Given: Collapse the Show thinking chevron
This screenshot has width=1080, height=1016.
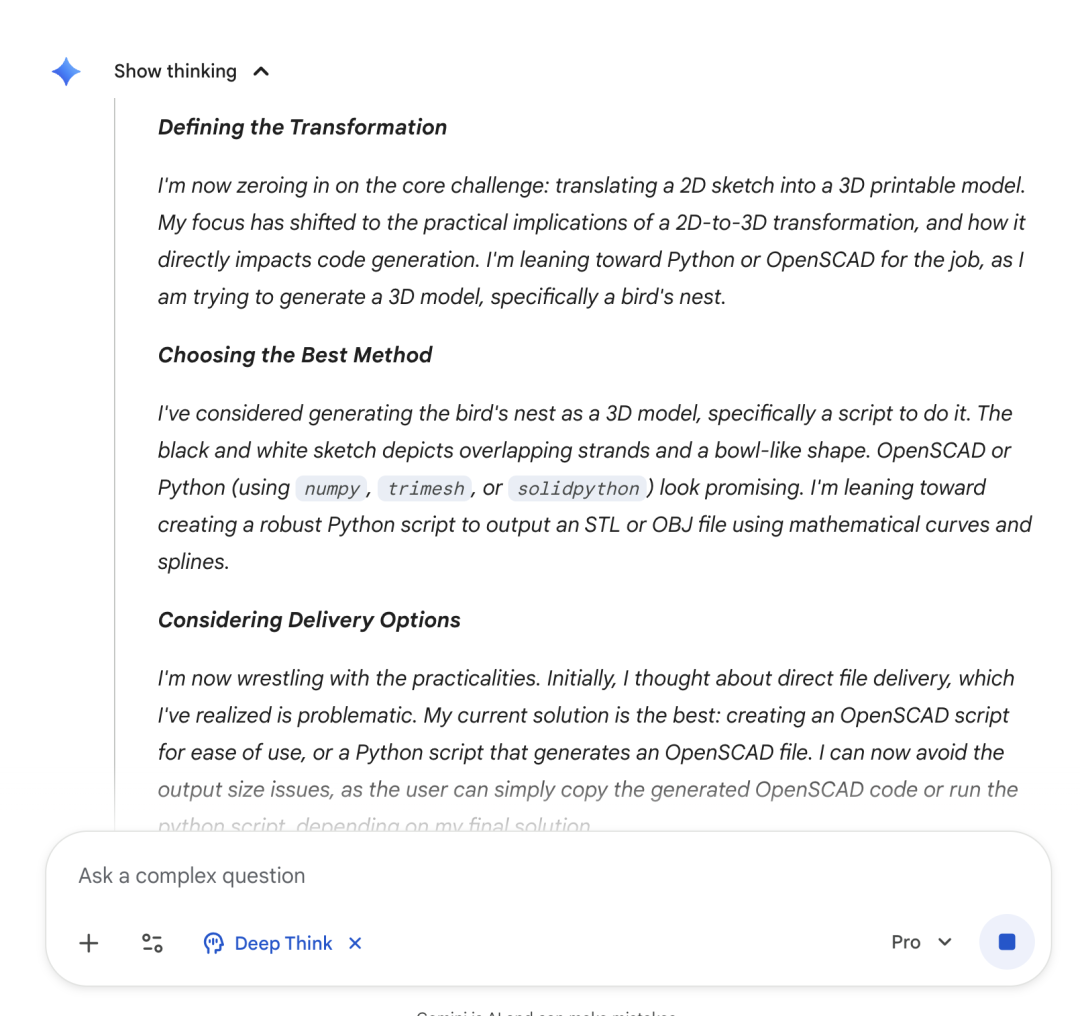Looking at the screenshot, I should [261, 72].
